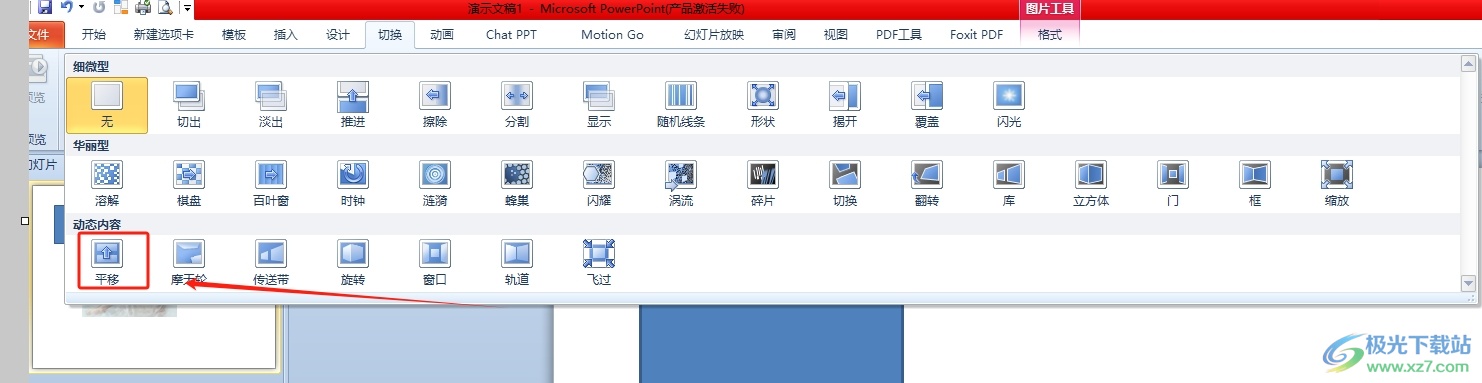
Task: Select the 无 (none) transition option
Action: click(107, 105)
